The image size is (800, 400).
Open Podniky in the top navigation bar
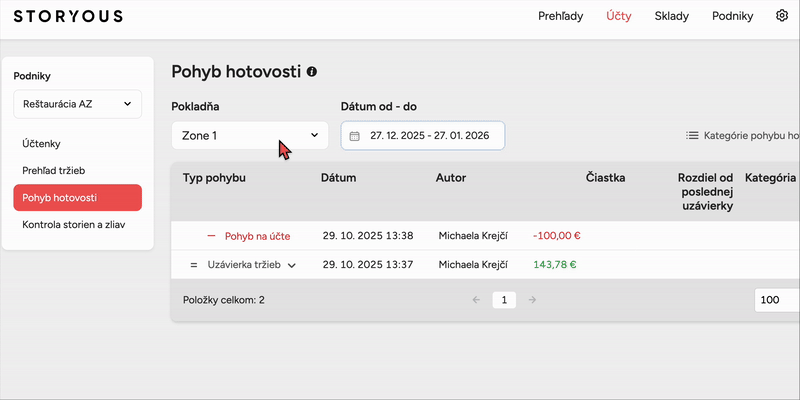[732, 16]
